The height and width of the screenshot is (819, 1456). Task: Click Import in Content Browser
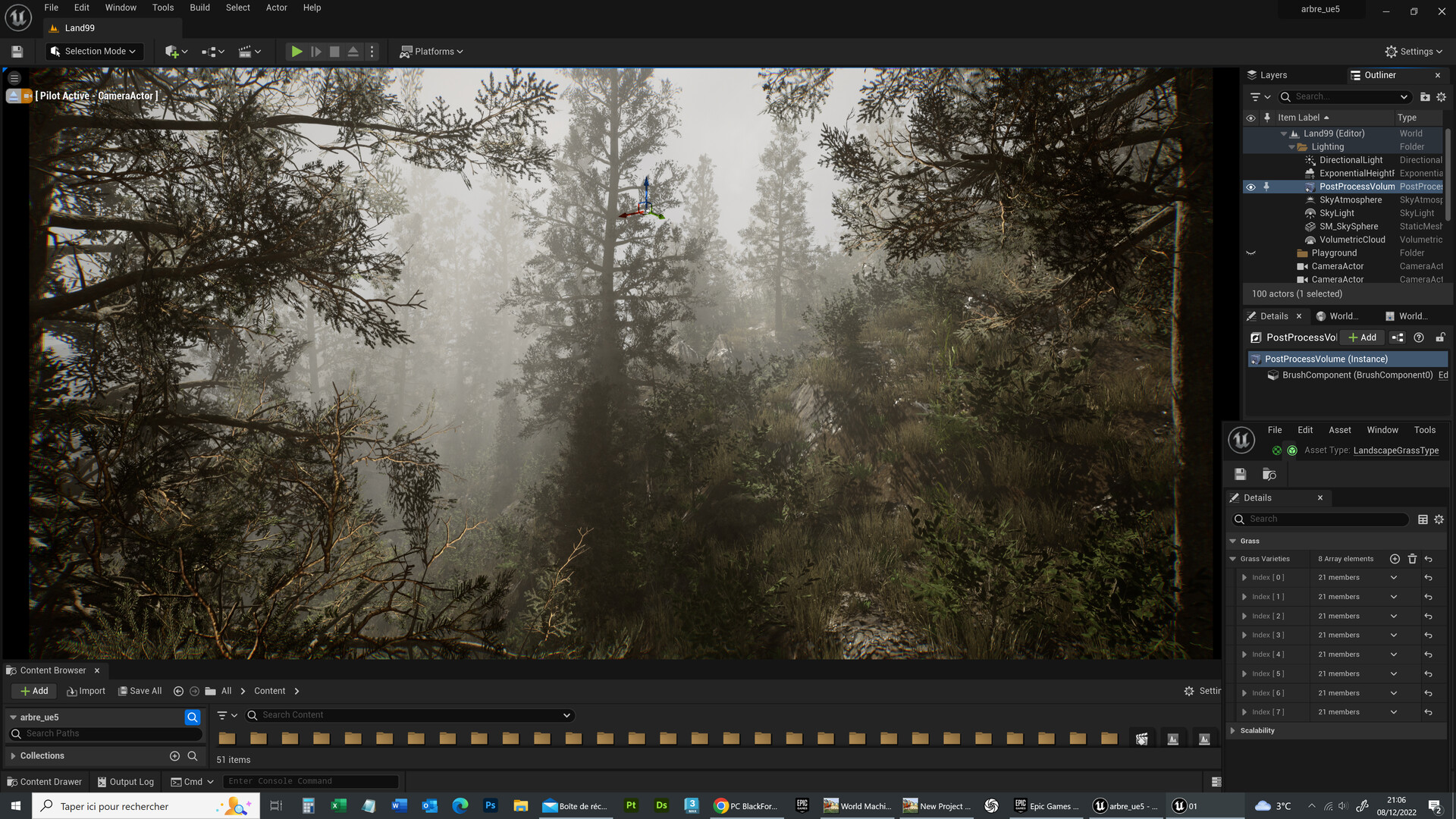click(x=86, y=691)
